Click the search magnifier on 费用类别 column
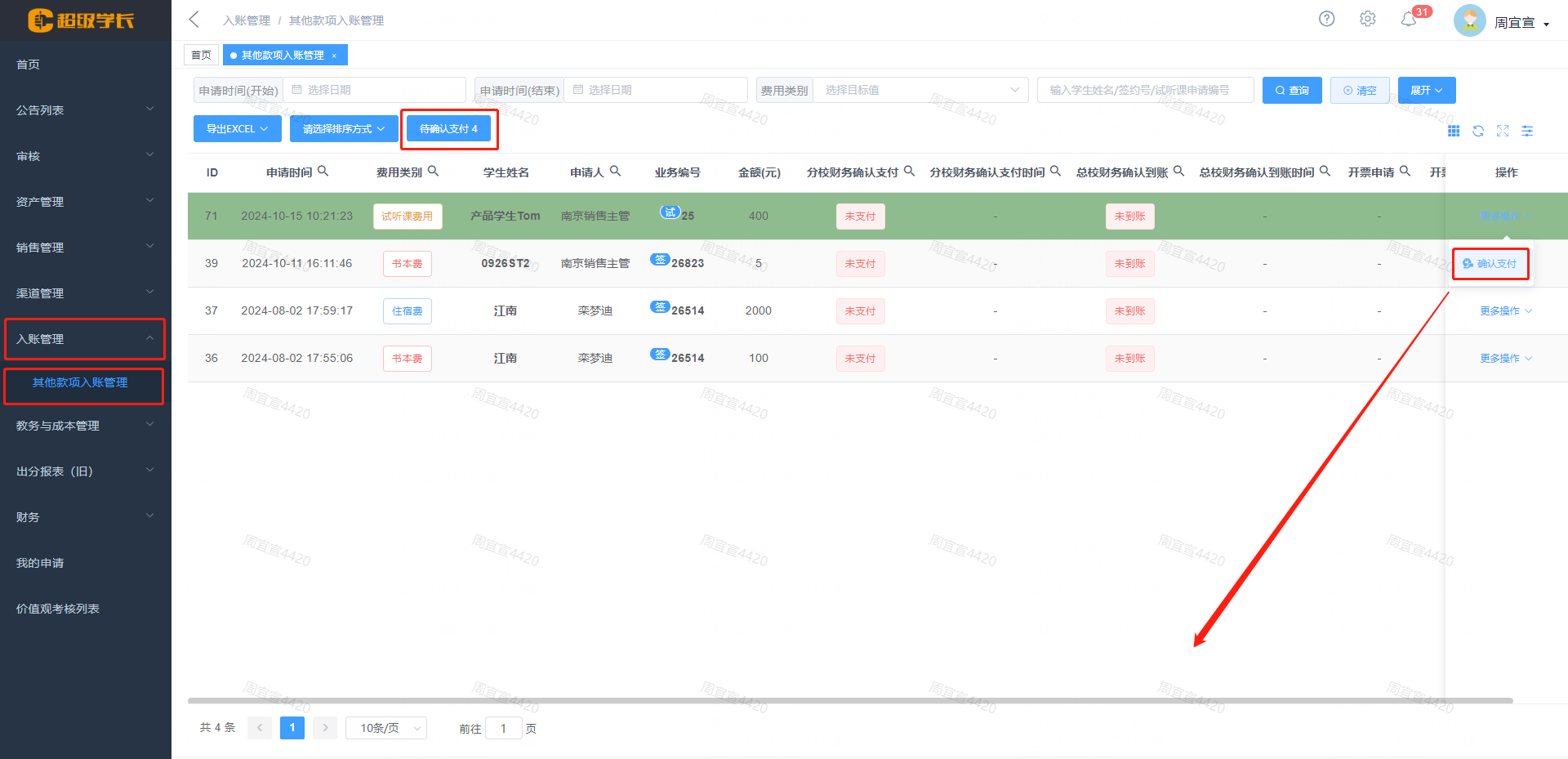1568x759 pixels. 434,172
